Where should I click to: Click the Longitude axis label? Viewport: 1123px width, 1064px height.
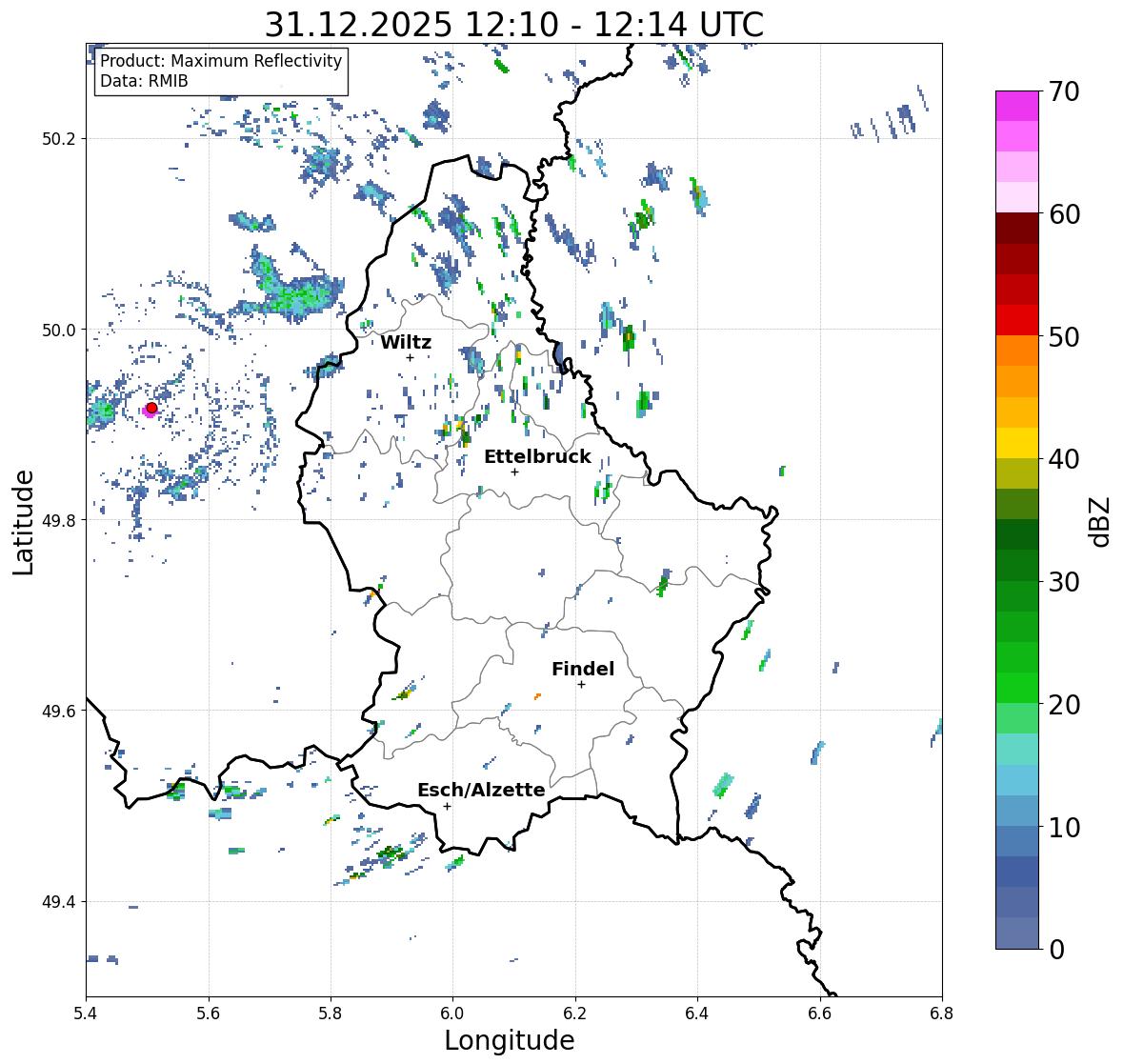tap(510, 1040)
